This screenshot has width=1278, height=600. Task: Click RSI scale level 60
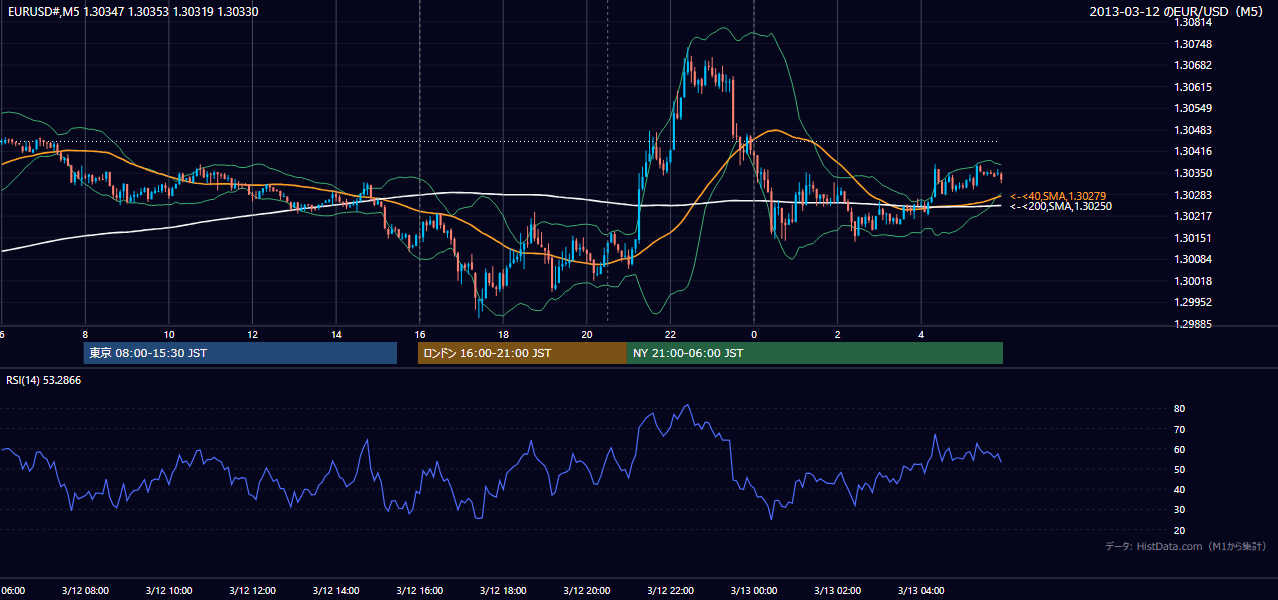point(1179,449)
